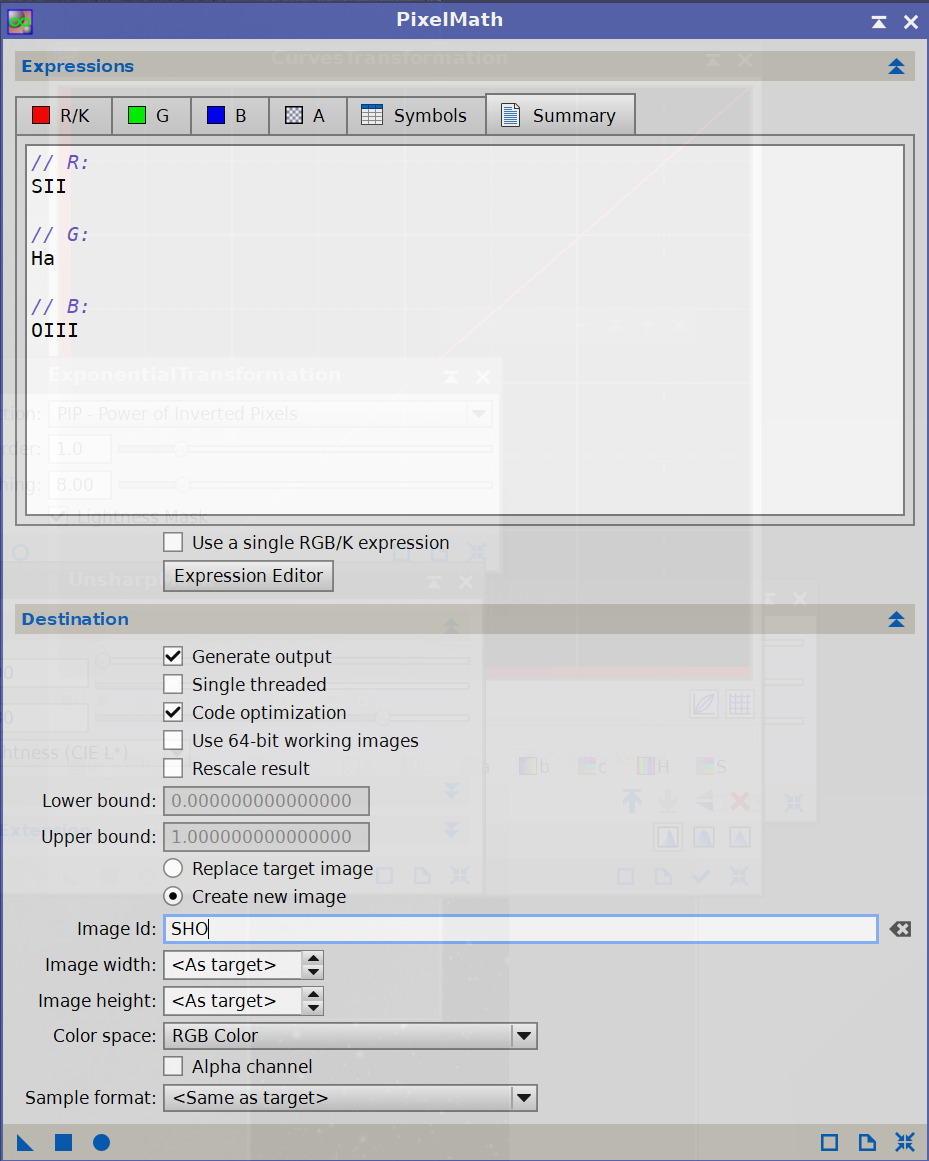
Task: Switch to the R/K channel tab
Action: click(x=62, y=116)
